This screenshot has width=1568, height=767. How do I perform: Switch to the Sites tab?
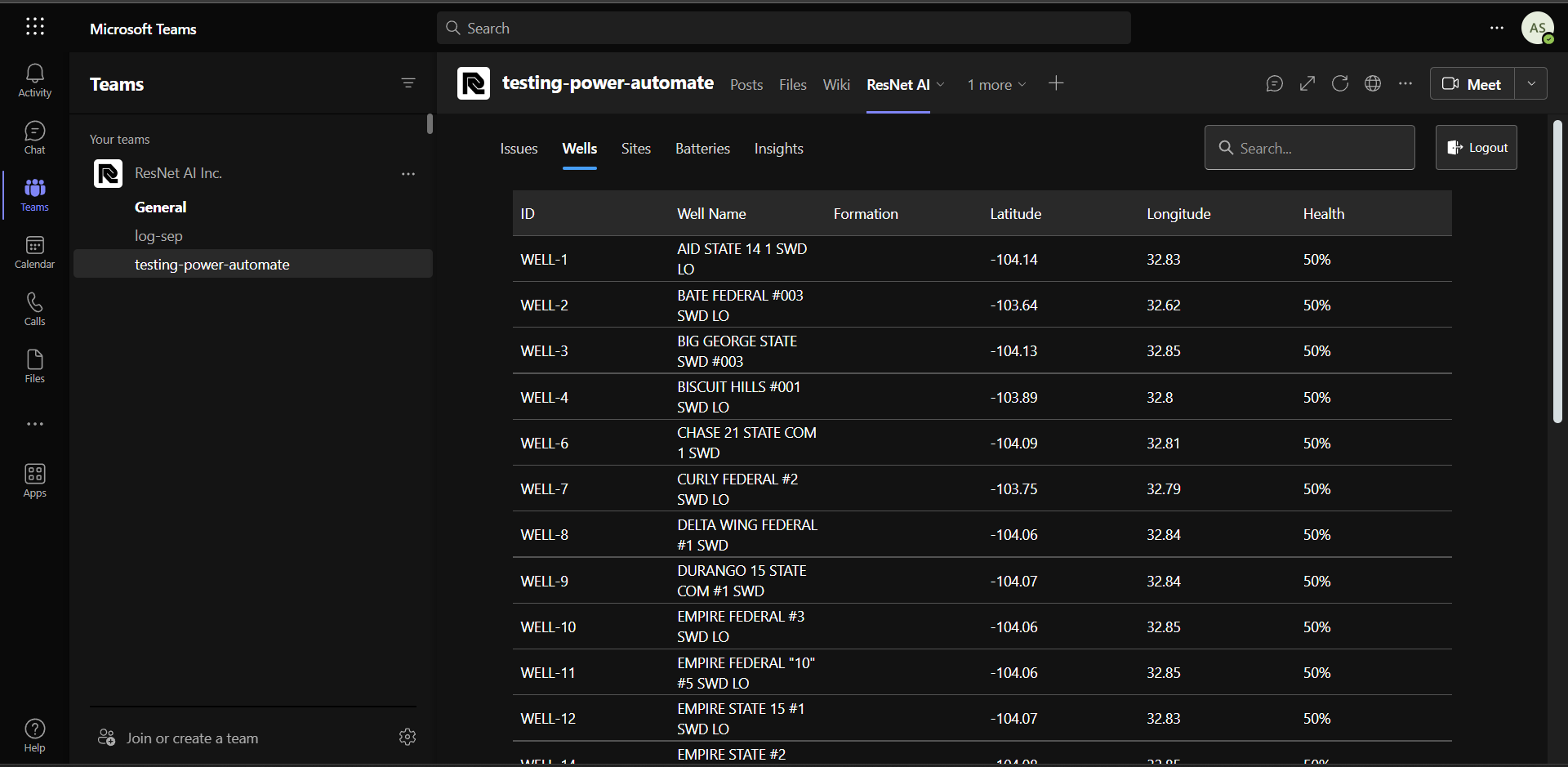pos(635,149)
